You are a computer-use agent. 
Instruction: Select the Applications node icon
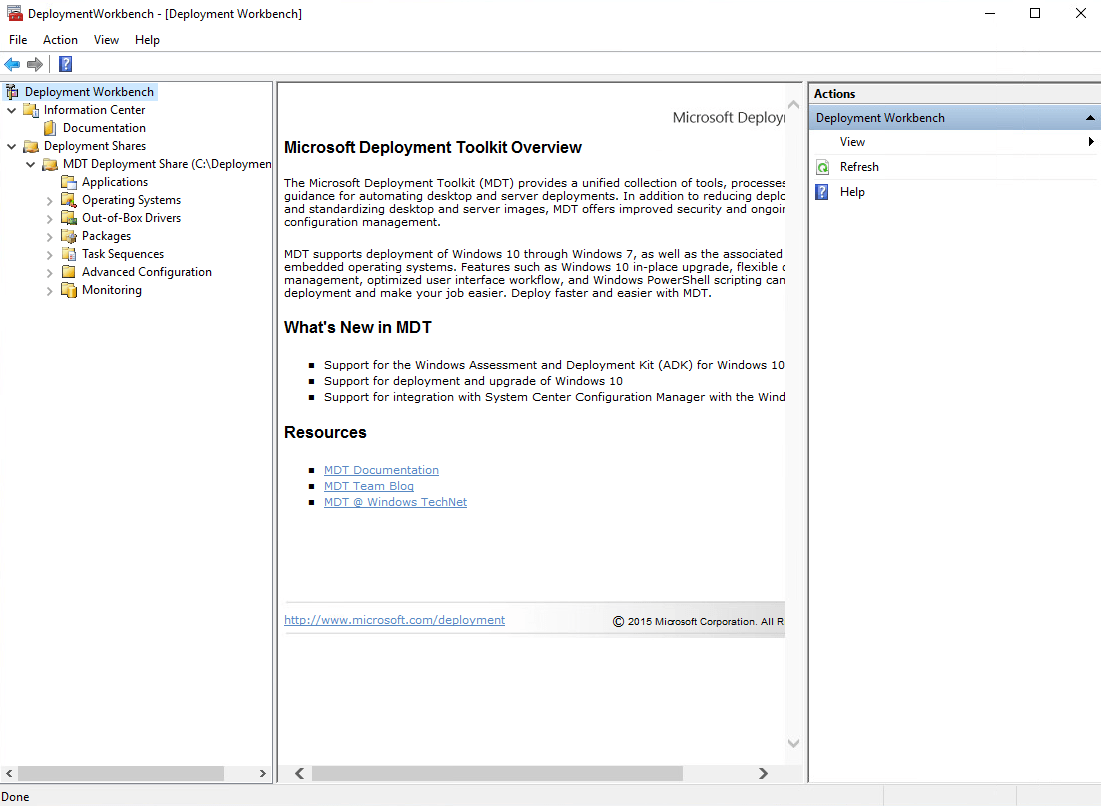pos(70,182)
